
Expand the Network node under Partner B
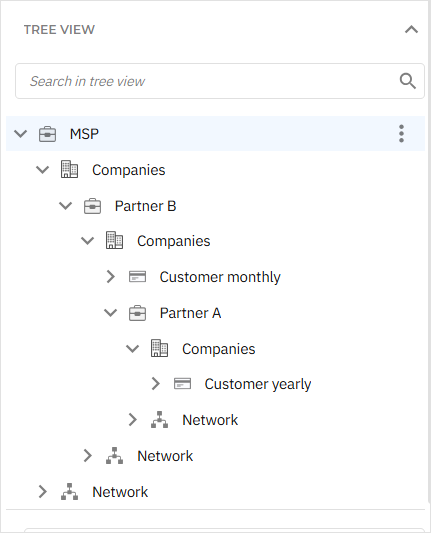pos(88,455)
